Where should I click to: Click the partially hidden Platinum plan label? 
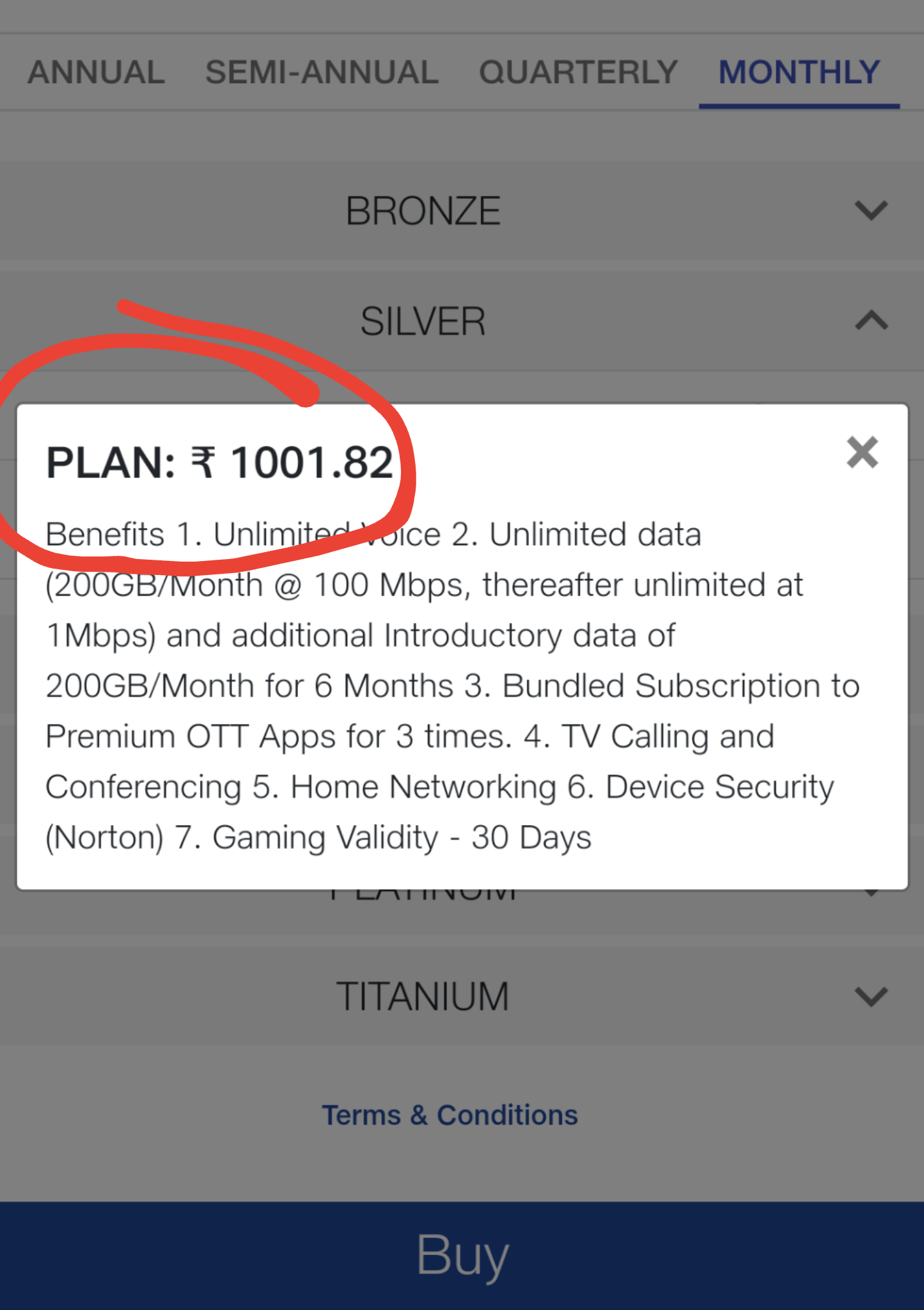pos(423,896)
